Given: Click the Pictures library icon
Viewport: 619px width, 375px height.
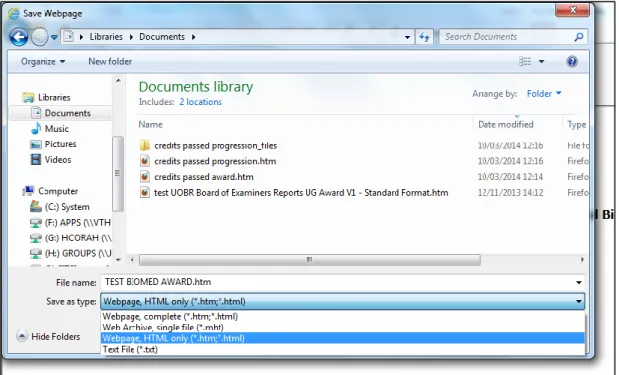Looking at the screenshot, I should click(36, 144).
